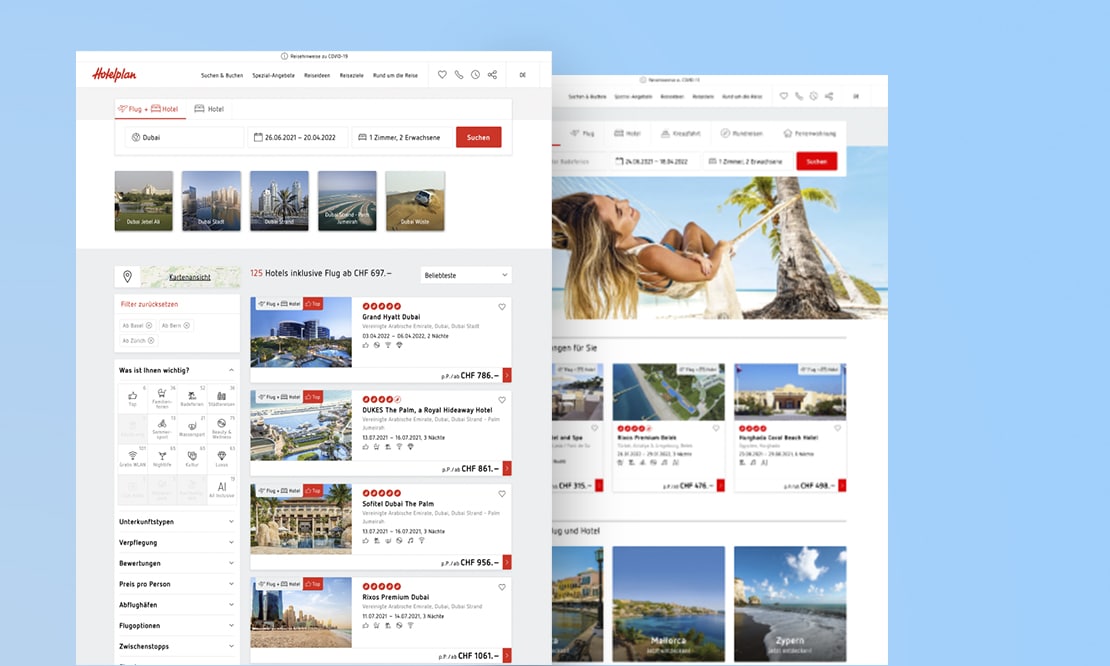This screenshot has width=1110, height=666.
Task: Favorite Hurghada Coral Beach Hotel in the back window
Action: (x=837, y=428)
